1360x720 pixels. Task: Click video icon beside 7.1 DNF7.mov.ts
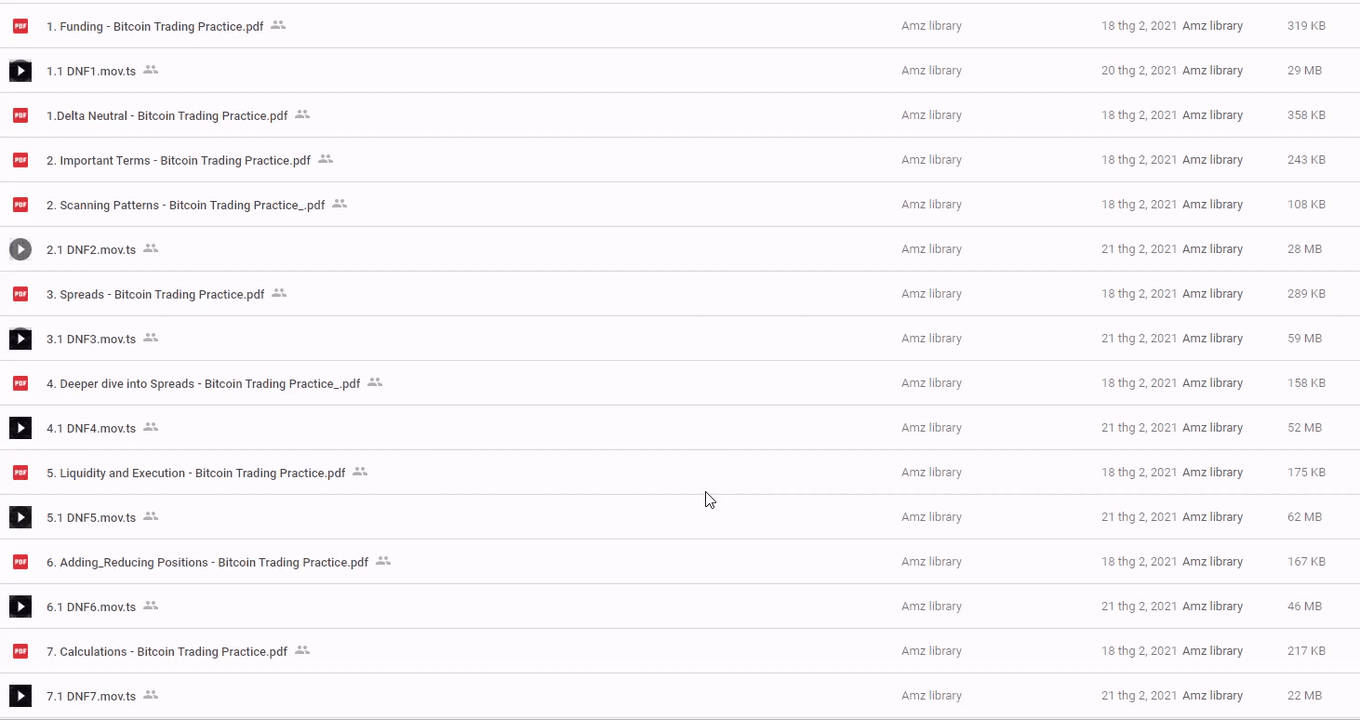(20, 696)
